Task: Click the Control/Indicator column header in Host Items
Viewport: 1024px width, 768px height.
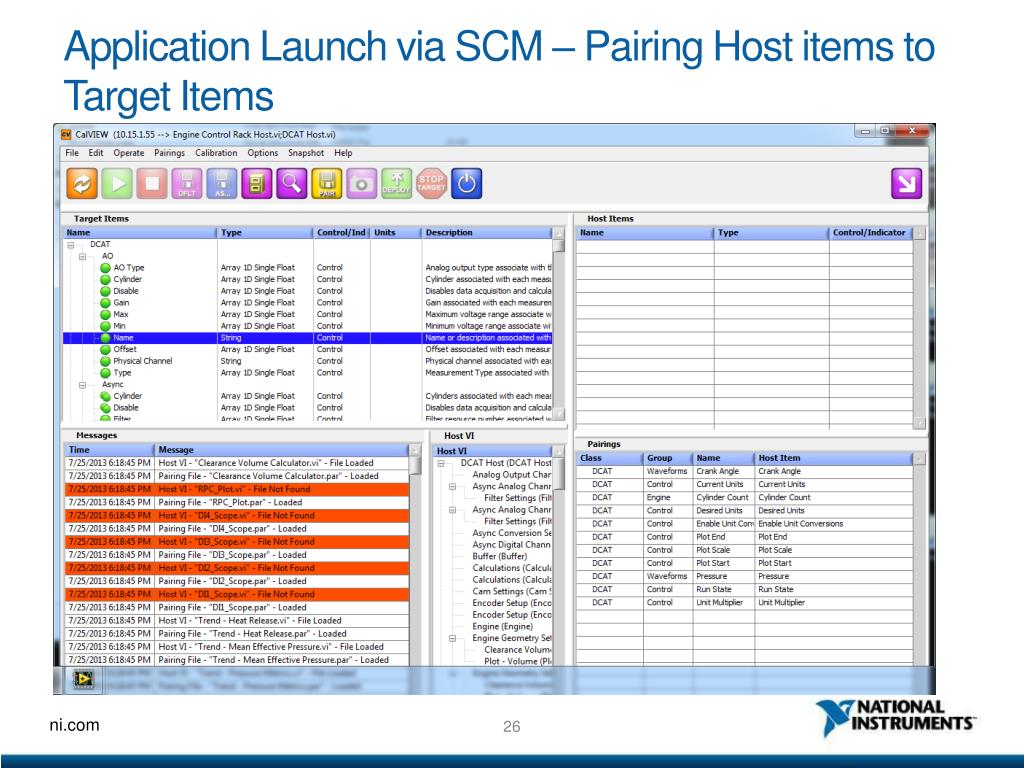Action: pyautogui.click(x=871, y=232)
